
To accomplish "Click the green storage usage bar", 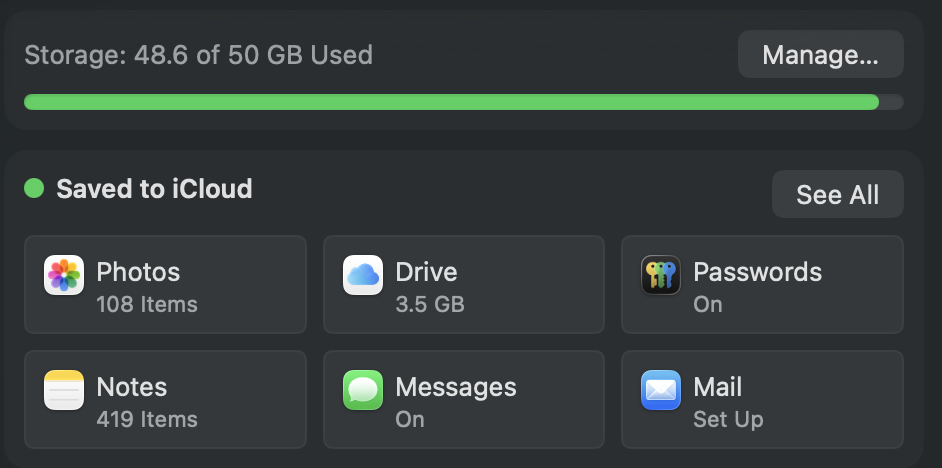I will tap(450, 102).
